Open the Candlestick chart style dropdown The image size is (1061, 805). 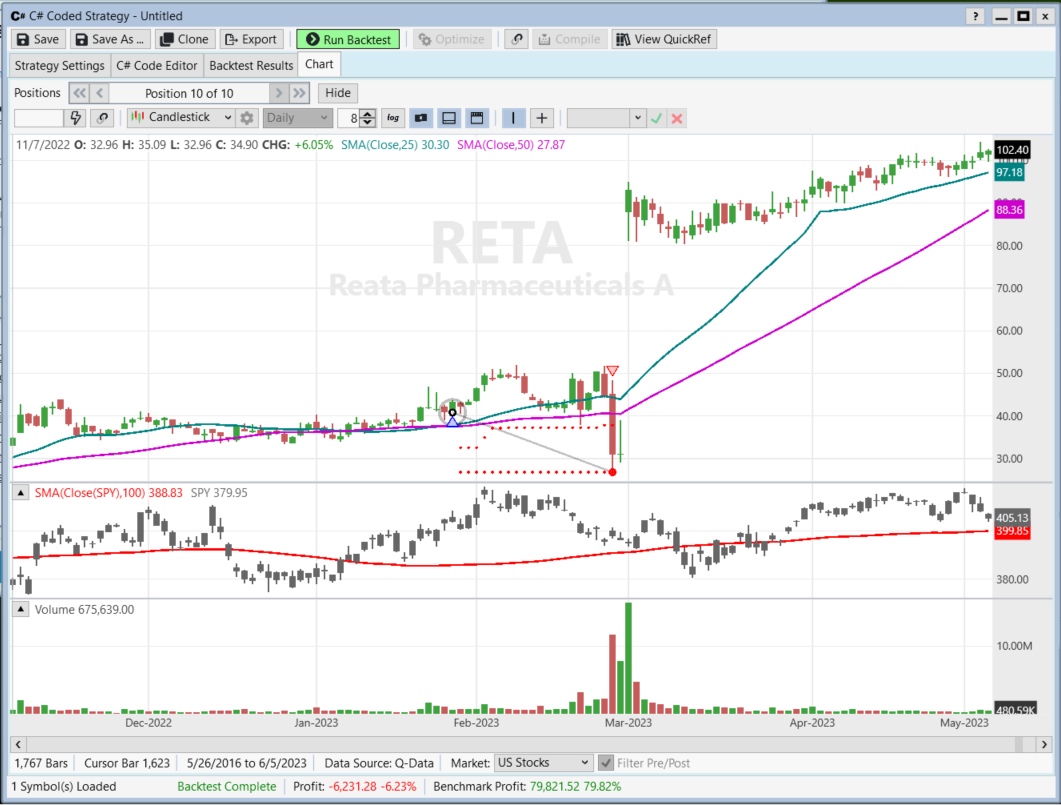[x=181, y=118]
